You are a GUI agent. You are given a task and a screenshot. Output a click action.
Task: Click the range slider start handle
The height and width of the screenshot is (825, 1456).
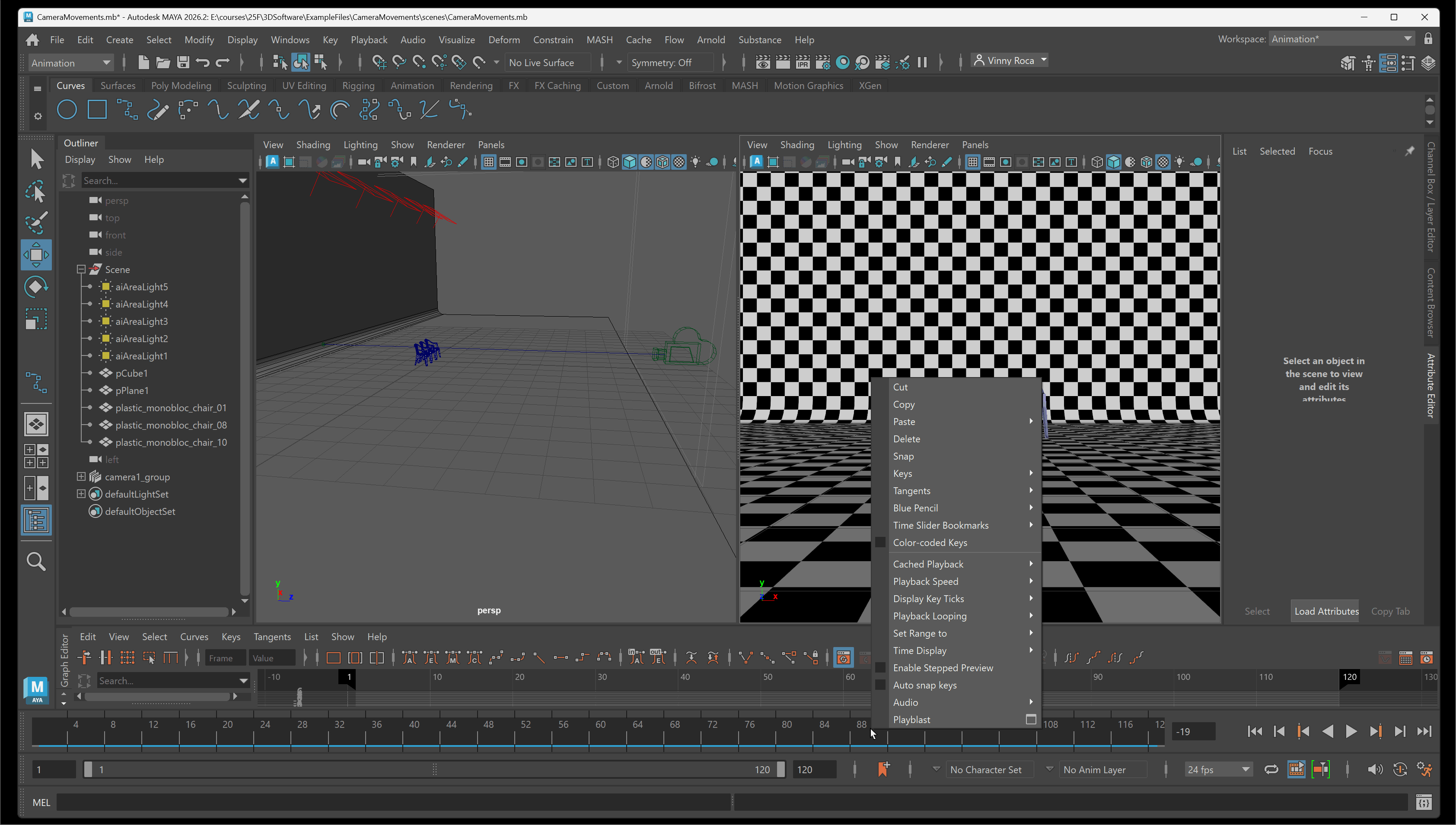click(88, 769)
